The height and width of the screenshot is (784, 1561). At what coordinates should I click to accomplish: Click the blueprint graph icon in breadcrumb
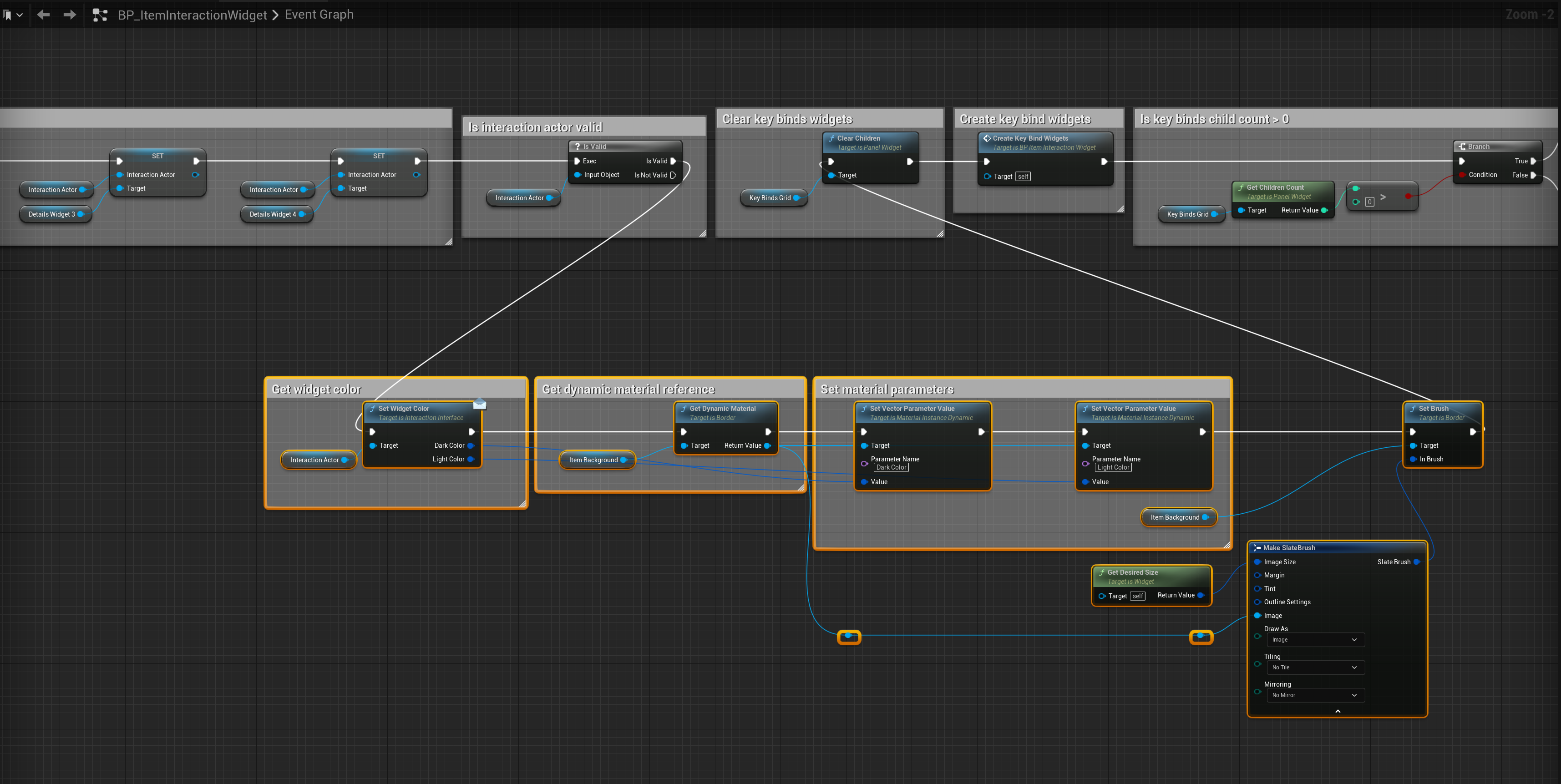click(99, 15)
